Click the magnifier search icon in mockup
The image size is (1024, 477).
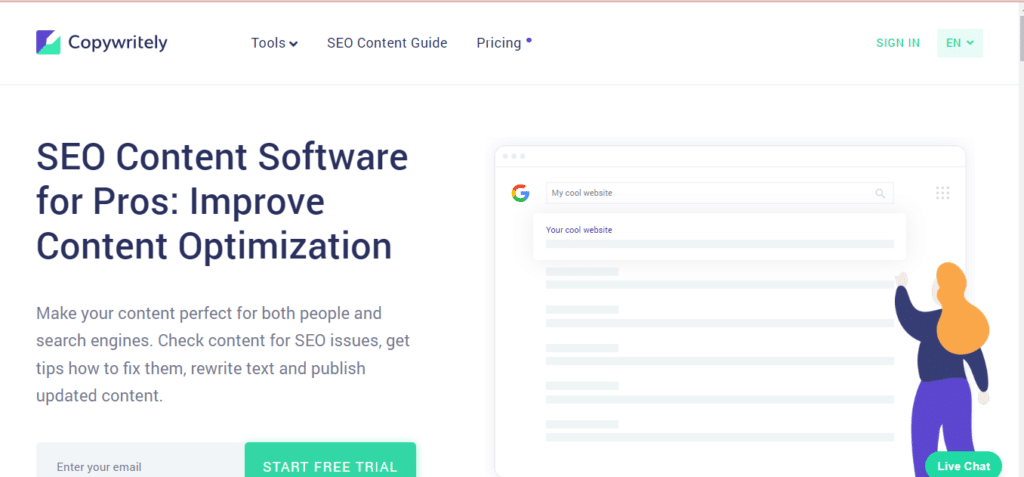point(880,193)
